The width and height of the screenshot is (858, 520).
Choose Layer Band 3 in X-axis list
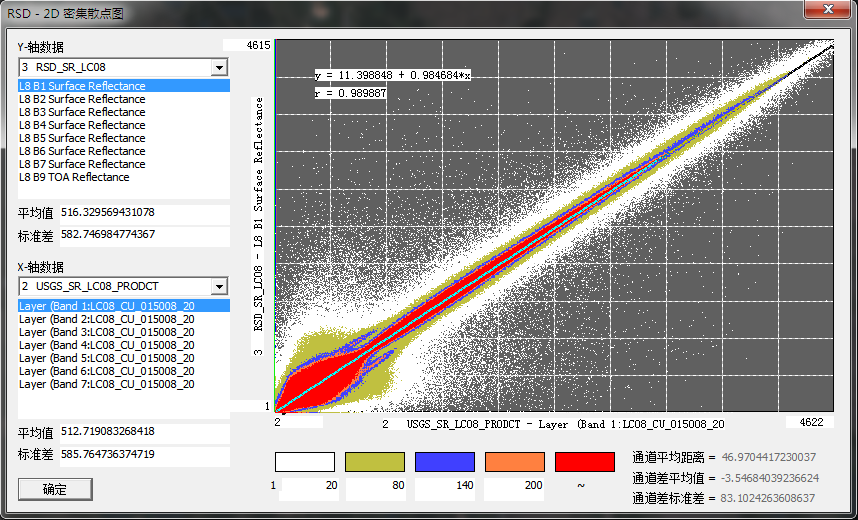click(106, 332)
